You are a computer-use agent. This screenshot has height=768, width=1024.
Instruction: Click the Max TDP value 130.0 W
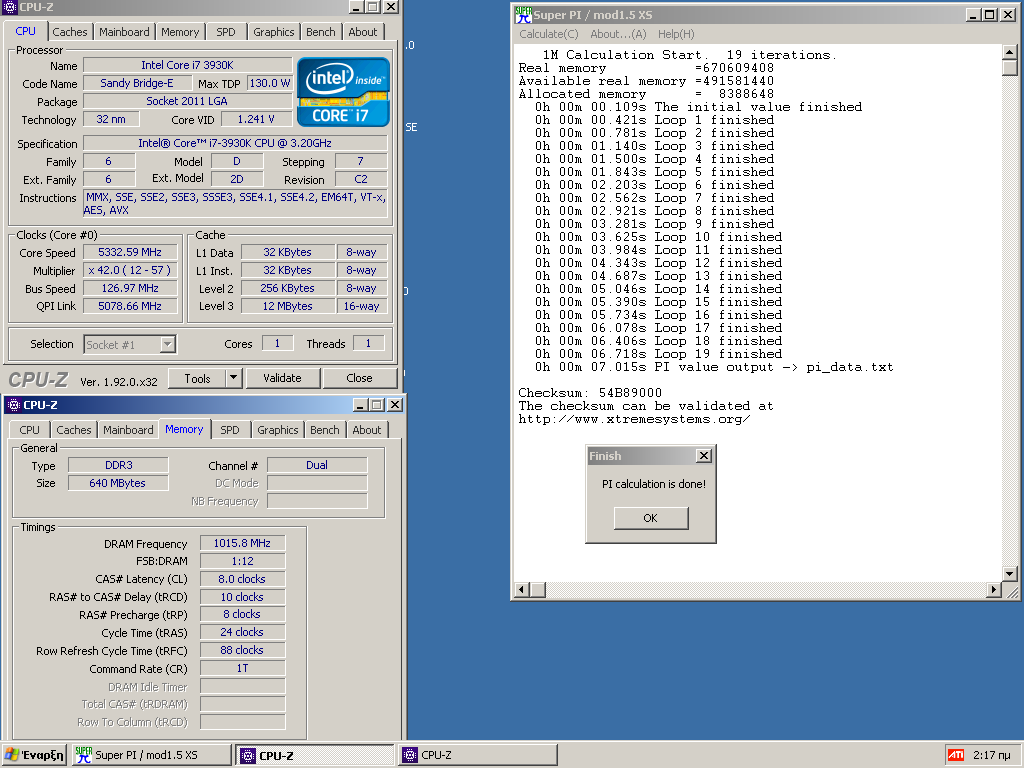(270, 83)
